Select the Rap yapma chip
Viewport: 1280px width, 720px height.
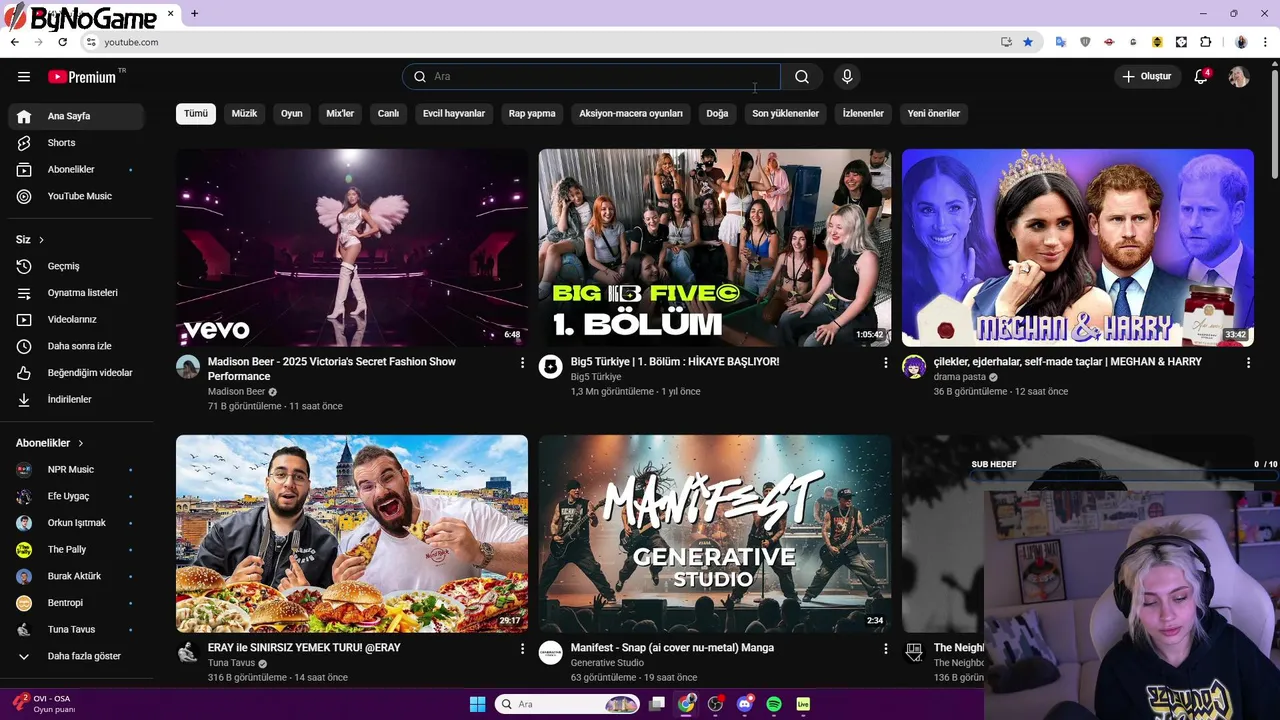pos(532,114)
